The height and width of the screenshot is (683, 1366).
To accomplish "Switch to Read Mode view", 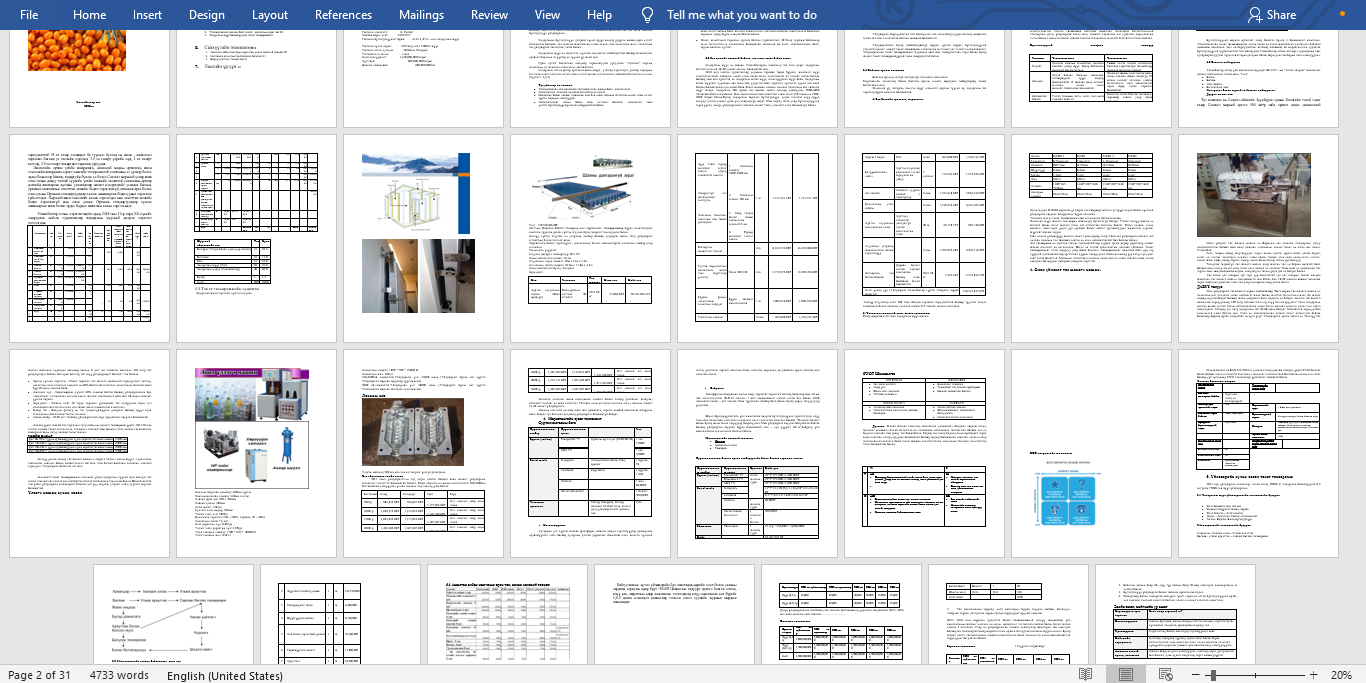I will click(x=1085, y=675).
